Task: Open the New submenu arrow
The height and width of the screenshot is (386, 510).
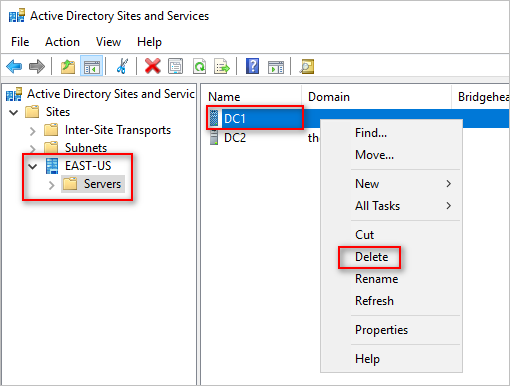Action: [449, 184]
